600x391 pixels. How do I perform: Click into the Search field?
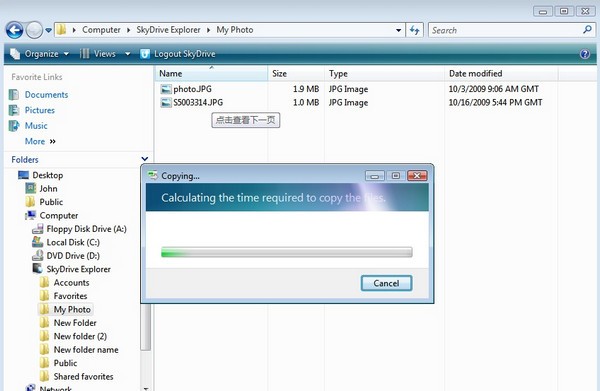[505, 30]
